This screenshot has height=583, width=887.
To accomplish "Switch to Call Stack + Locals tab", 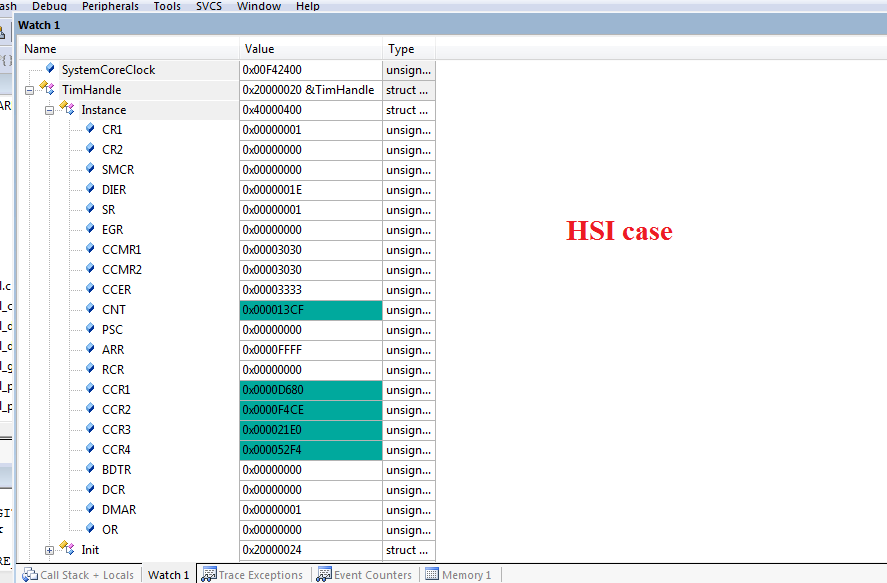I will [78, 575].
